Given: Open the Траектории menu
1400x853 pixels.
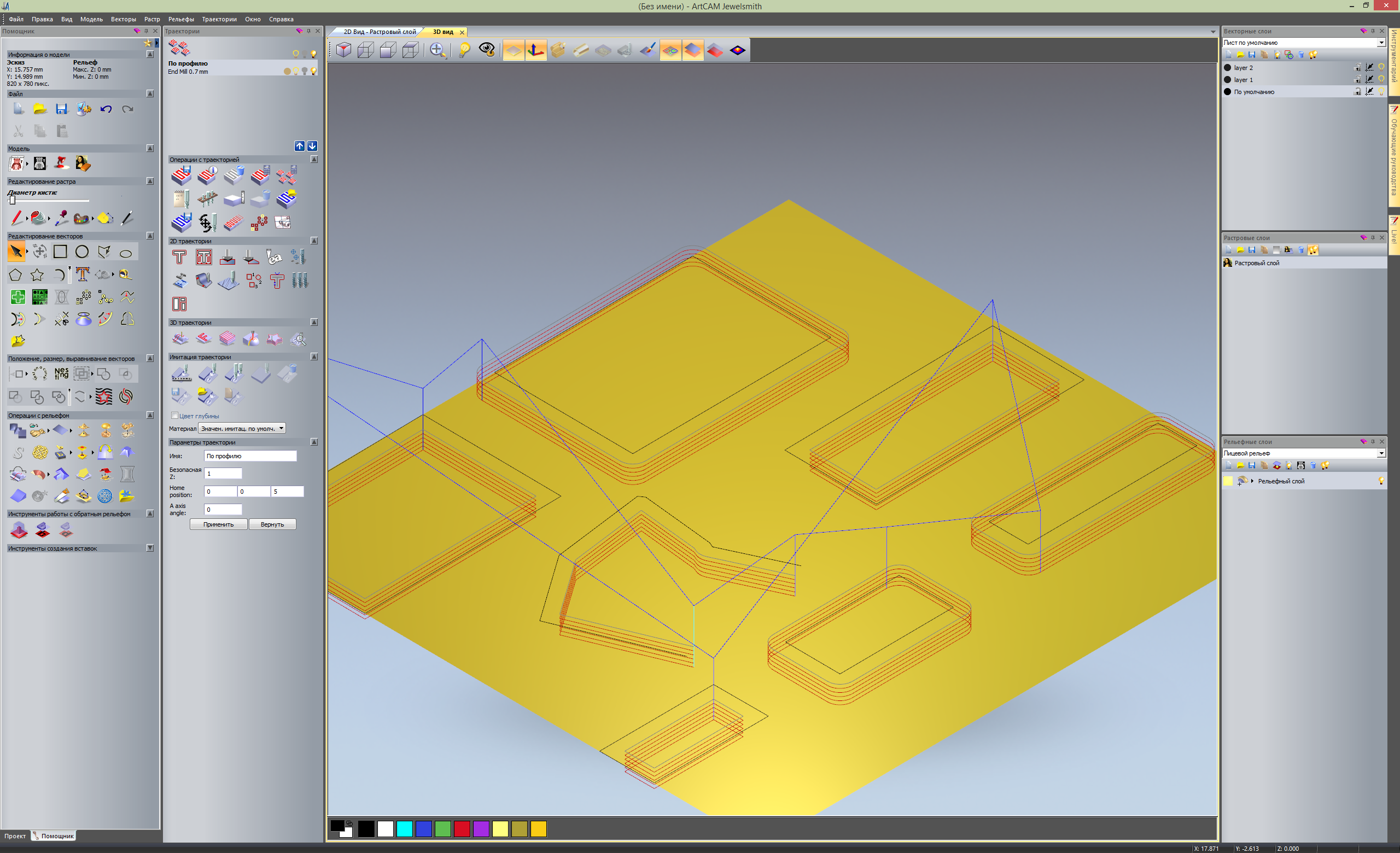Looking at the screenshot, I should pyautogui.click(x=219, y=19).
